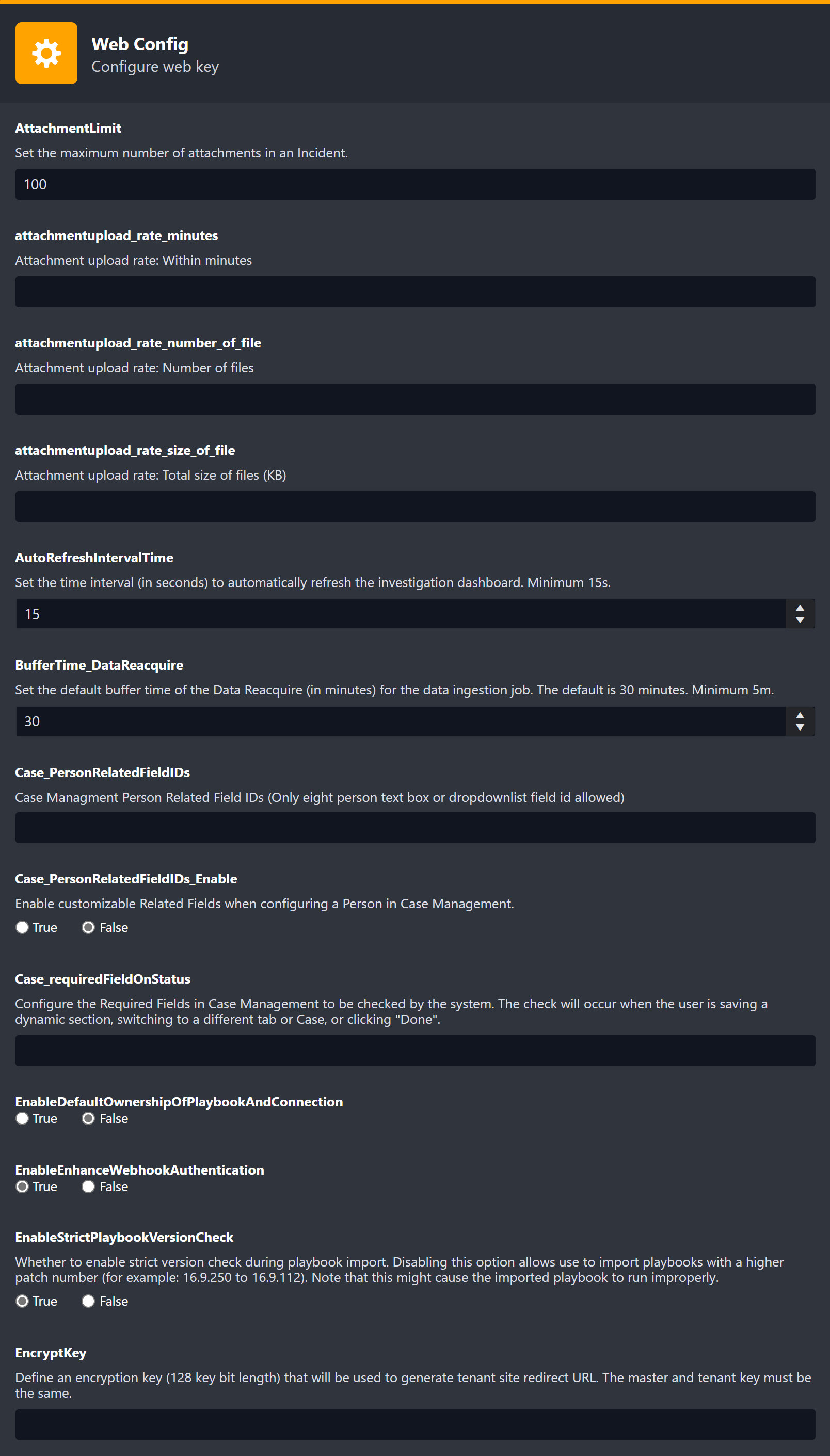The image size is (830, 1456).
Task: Focus the total size of files (KB) input
Action: coord(415,506)
